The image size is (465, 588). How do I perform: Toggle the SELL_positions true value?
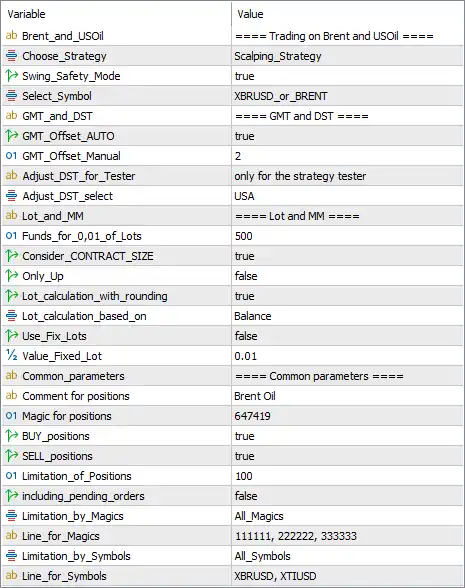347,456
